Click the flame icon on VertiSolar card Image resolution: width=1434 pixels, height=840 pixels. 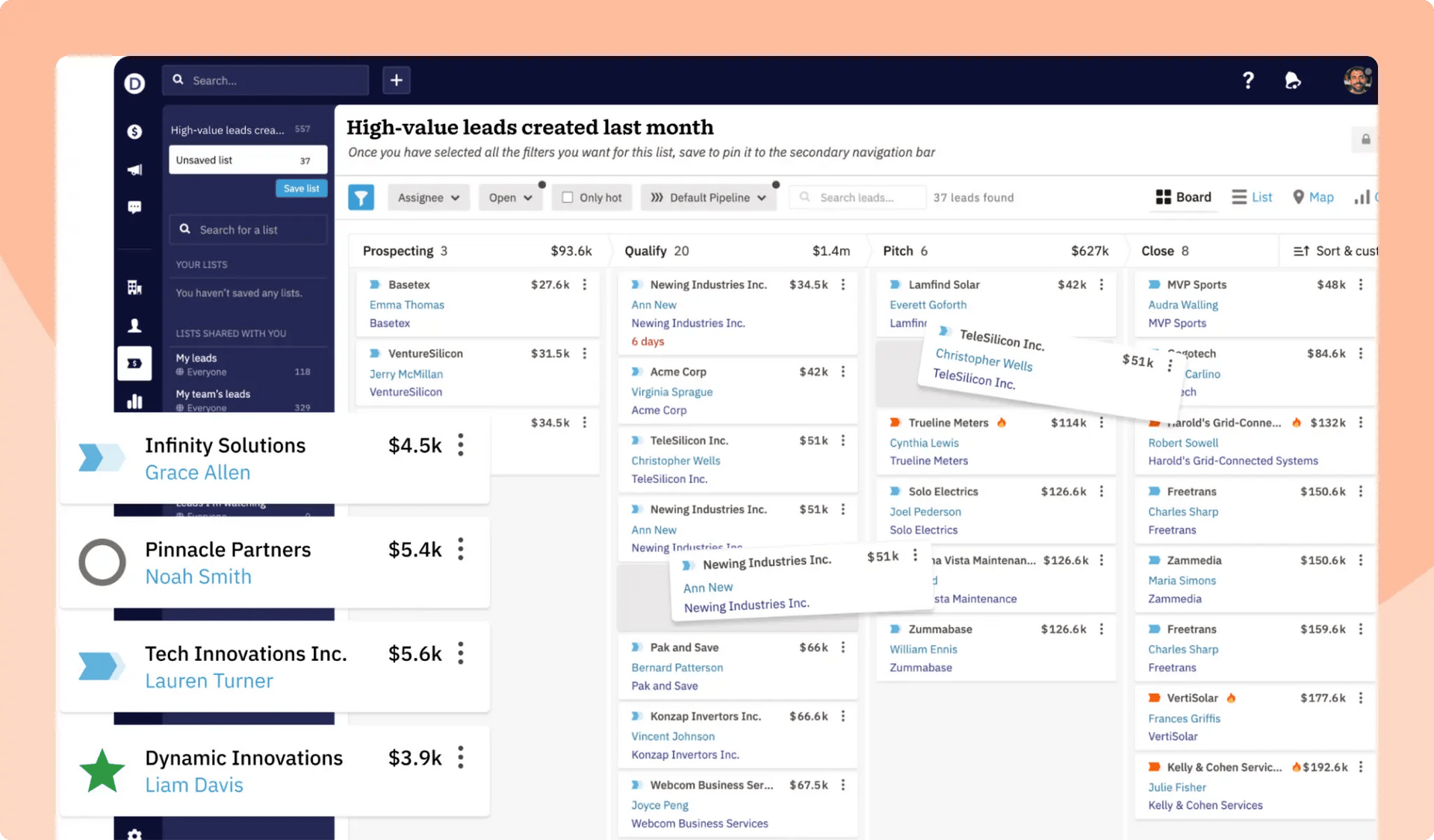[1232, 697]
